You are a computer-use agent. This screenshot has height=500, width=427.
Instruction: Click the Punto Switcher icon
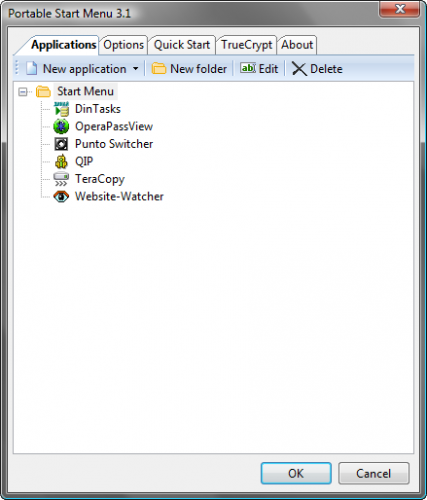[61, 144]
